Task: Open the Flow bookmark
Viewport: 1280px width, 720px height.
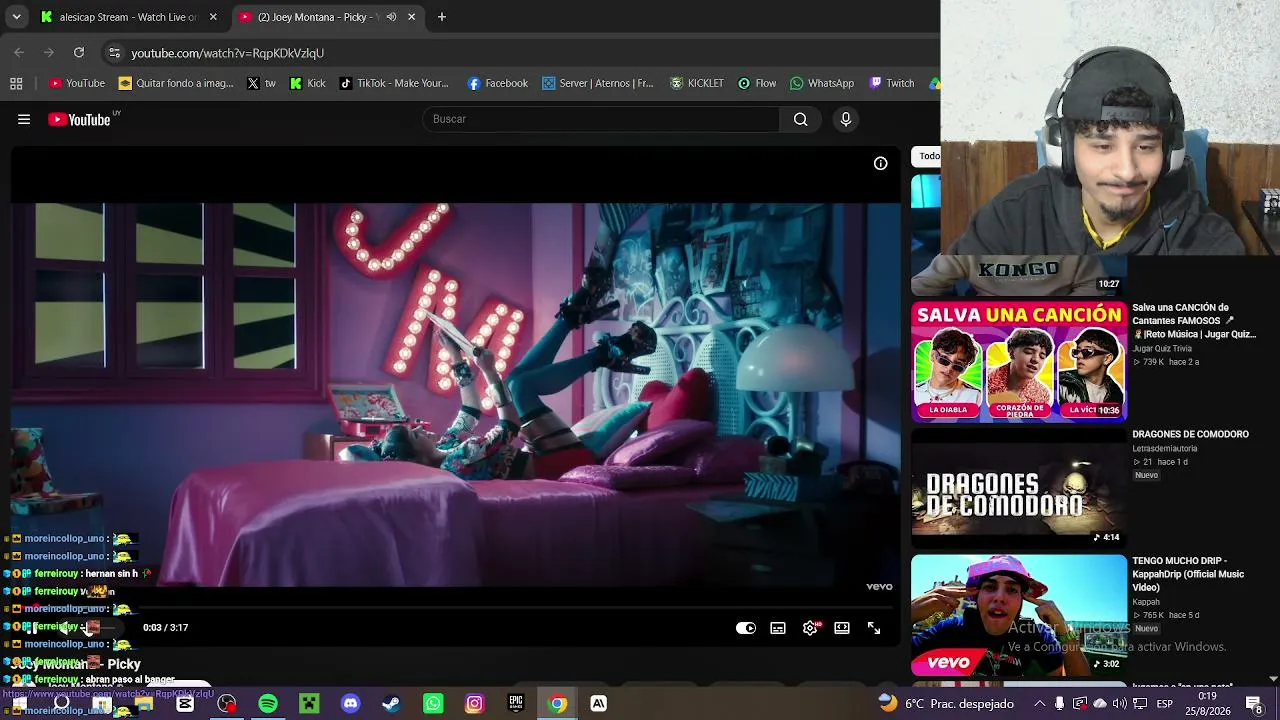Action: [x=757, y=84]
